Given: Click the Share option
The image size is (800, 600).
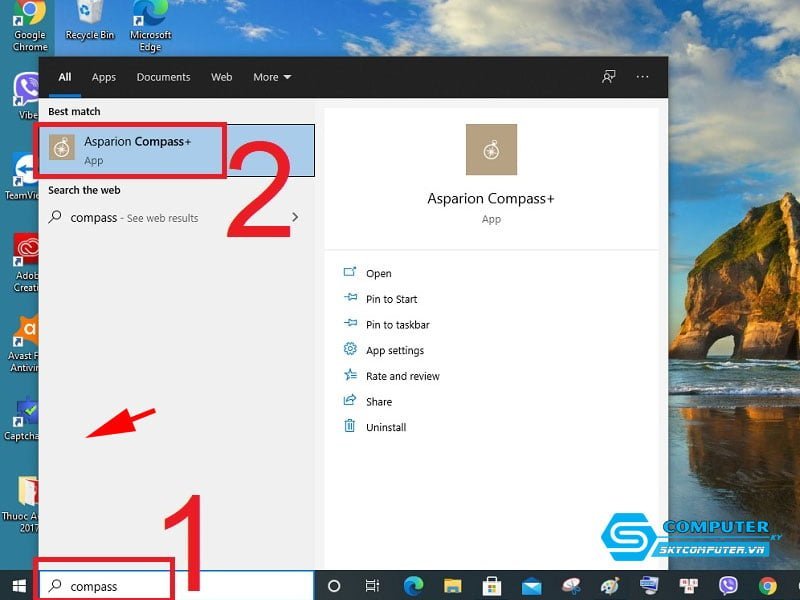Looking at the screenshot, I should (379, 402).
